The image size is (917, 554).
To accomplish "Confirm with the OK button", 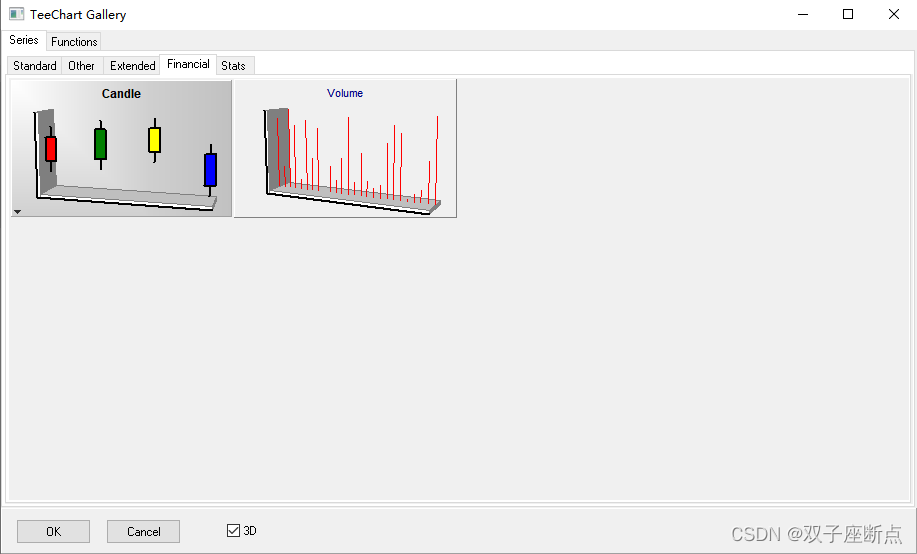I will pos(53,531).
